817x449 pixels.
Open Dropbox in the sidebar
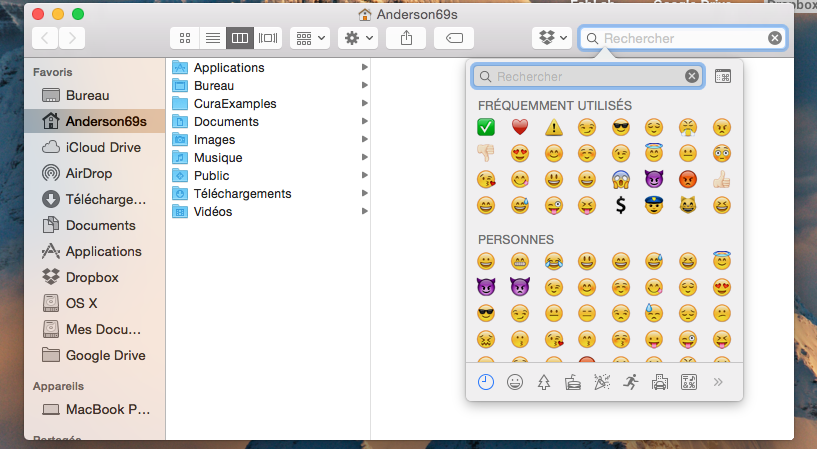tap(95, 278)
